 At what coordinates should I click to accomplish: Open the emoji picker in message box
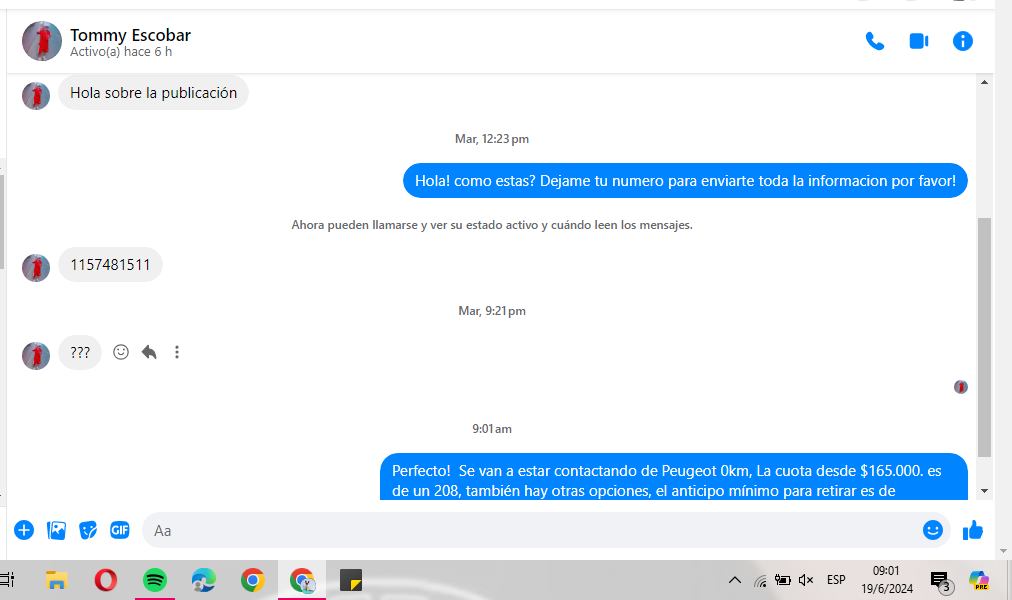pos(933,530)
